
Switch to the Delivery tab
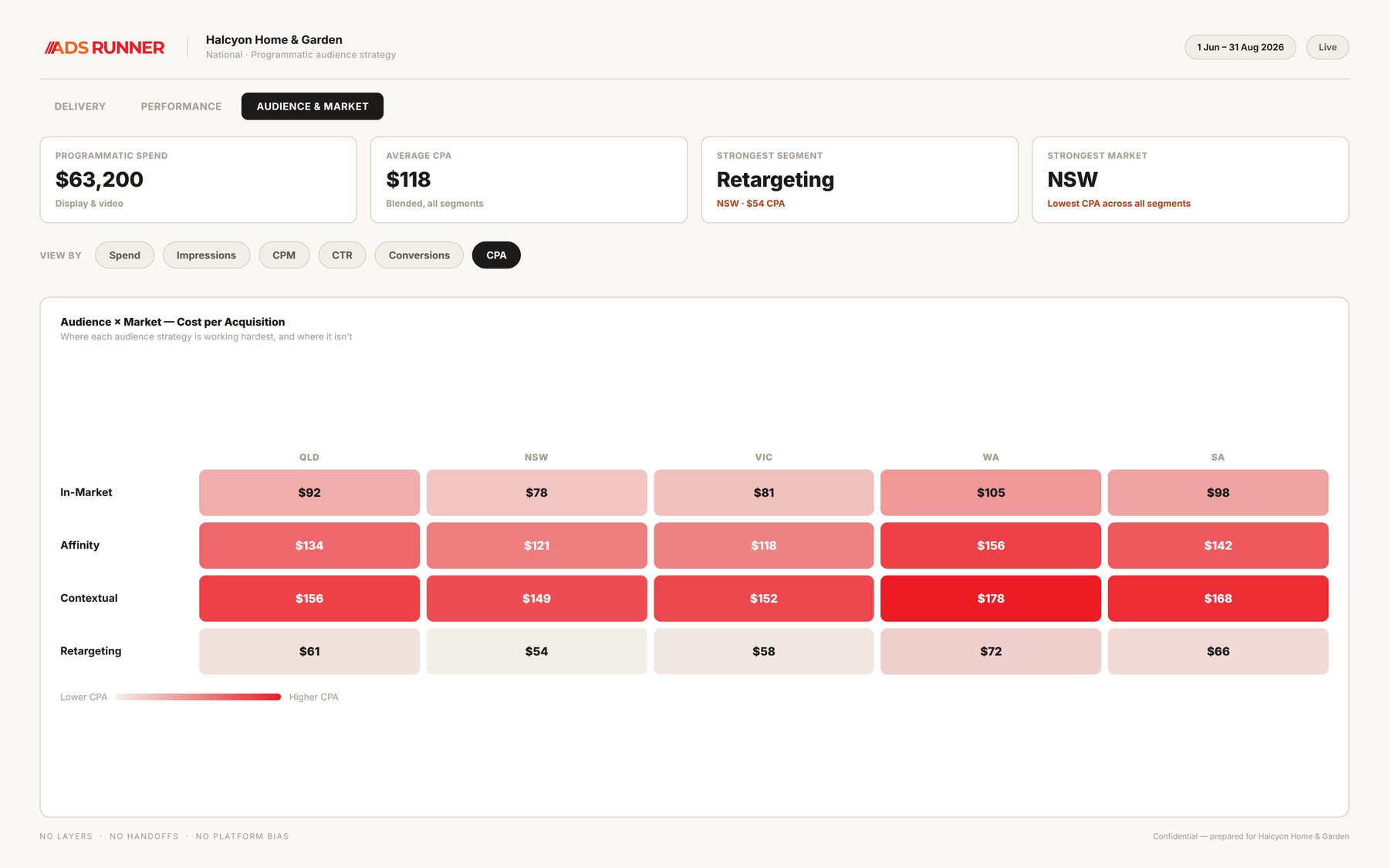(x=80, y=106)
